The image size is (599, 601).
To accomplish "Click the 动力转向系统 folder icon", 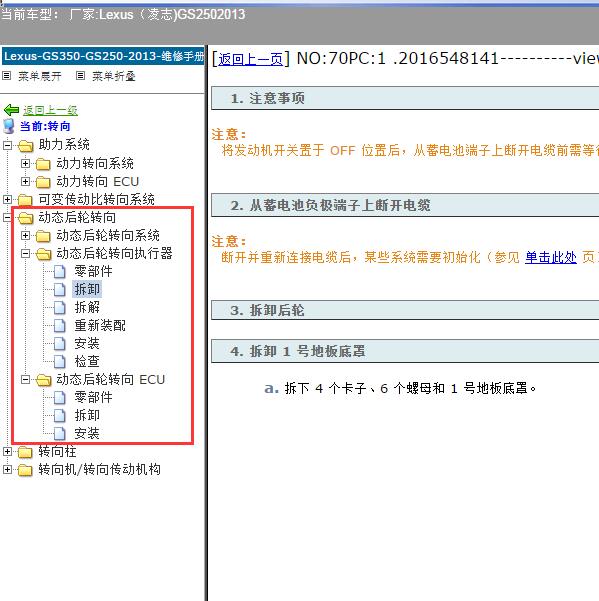I will click(x=43, y=164).
